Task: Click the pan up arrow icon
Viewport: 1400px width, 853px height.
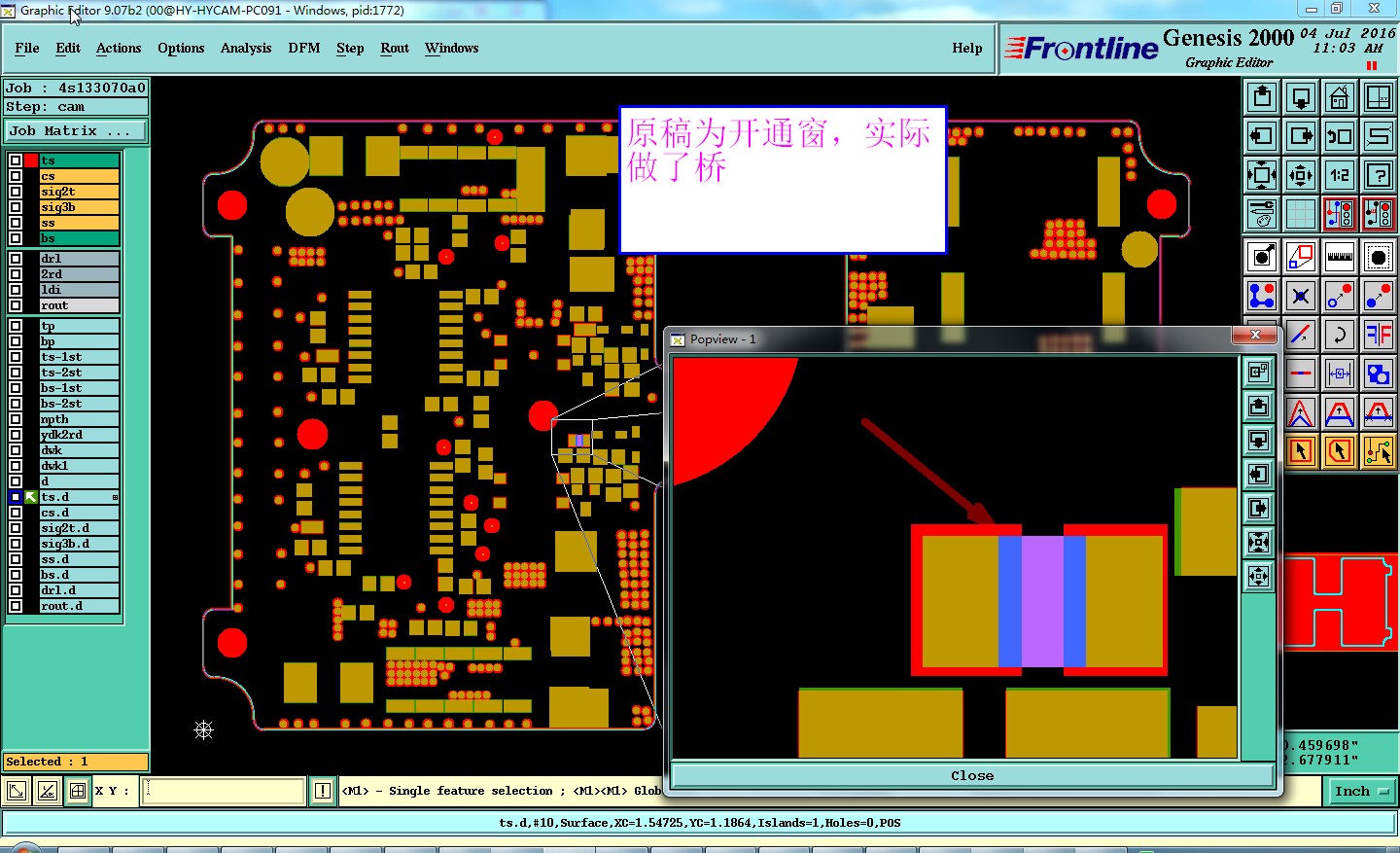Action: coord(1262,97)
